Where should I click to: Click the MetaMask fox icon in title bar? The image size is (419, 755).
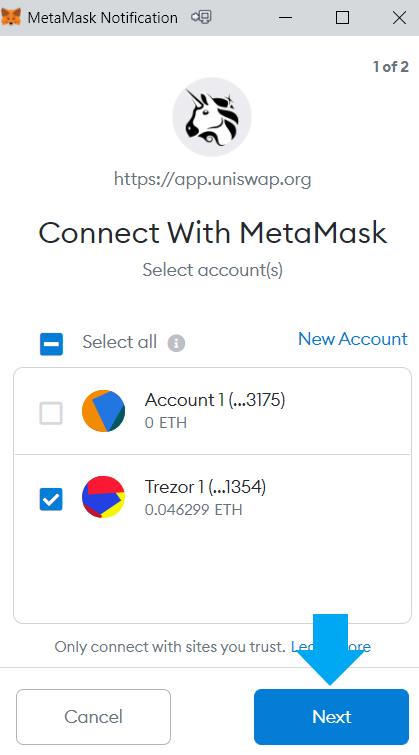click(11, 17)
